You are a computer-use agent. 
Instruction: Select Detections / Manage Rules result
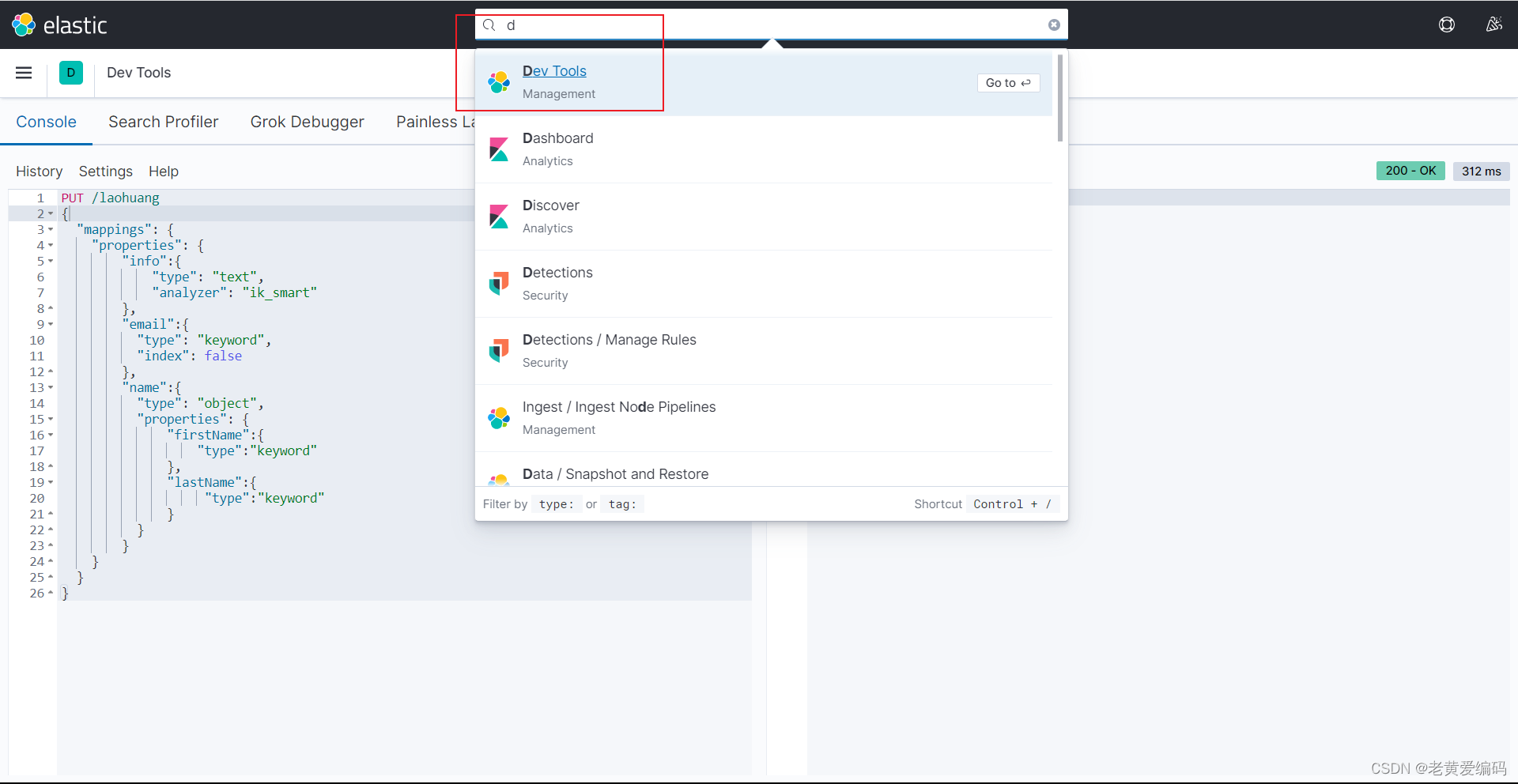point(764,351)
